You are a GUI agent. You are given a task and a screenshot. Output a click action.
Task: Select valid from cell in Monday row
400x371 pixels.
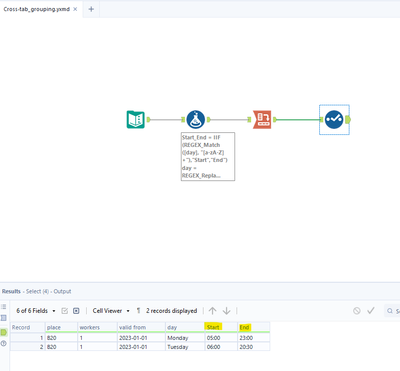(x=141, y=338)
